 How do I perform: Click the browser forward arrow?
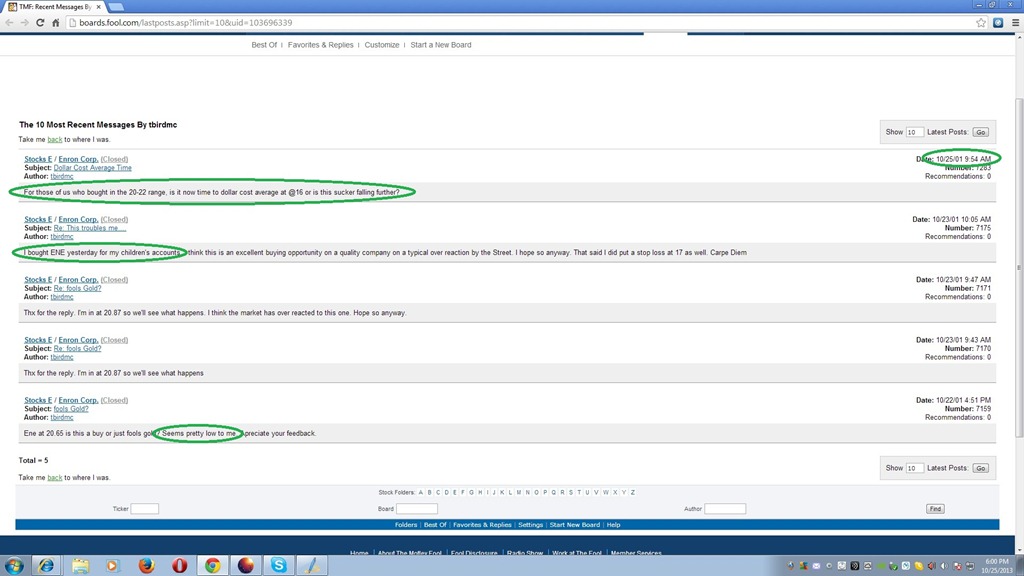tap(24, 22)
